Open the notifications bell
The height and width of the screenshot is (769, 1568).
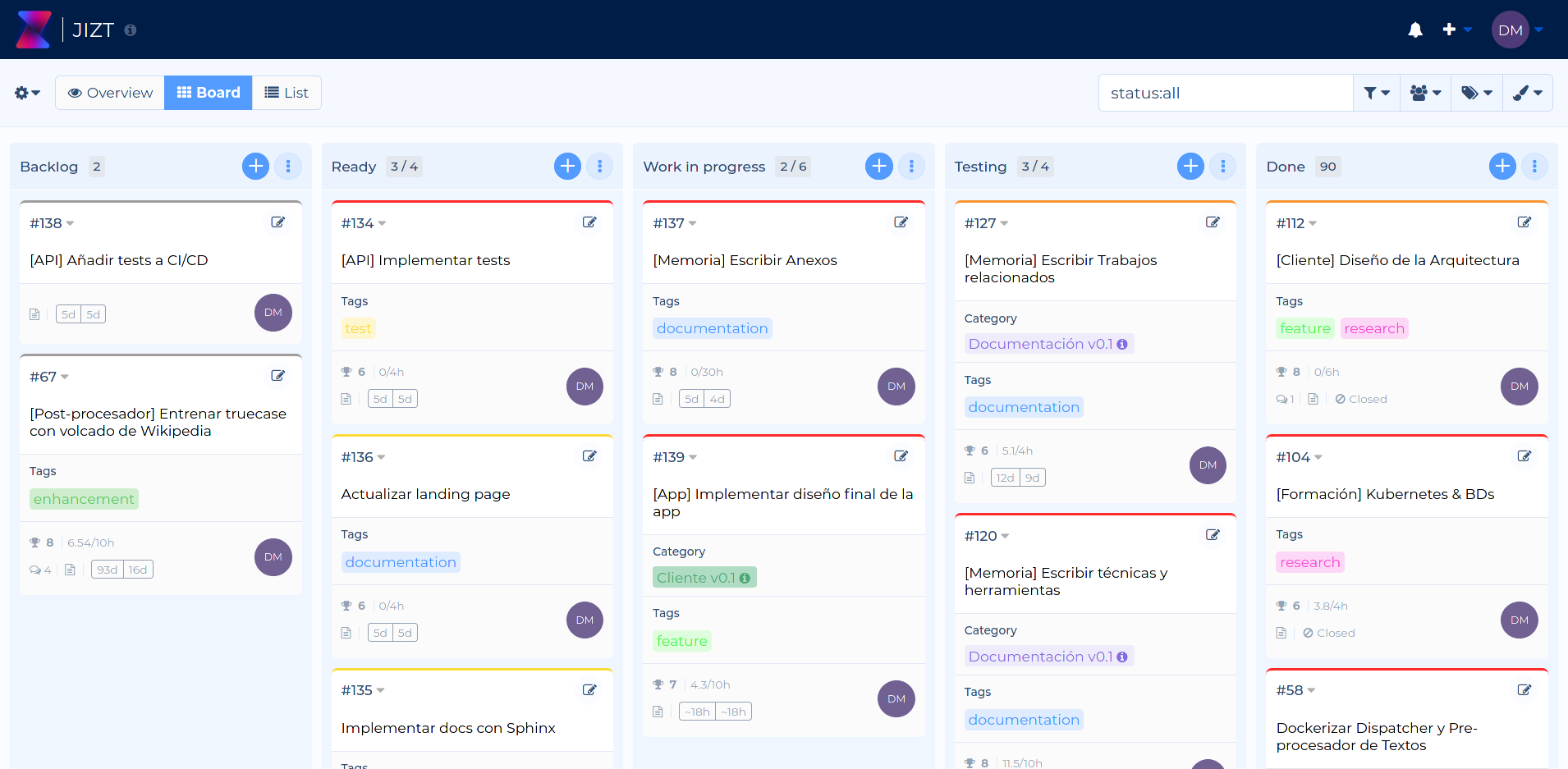pyautogui.click(x=1415, y=30)
